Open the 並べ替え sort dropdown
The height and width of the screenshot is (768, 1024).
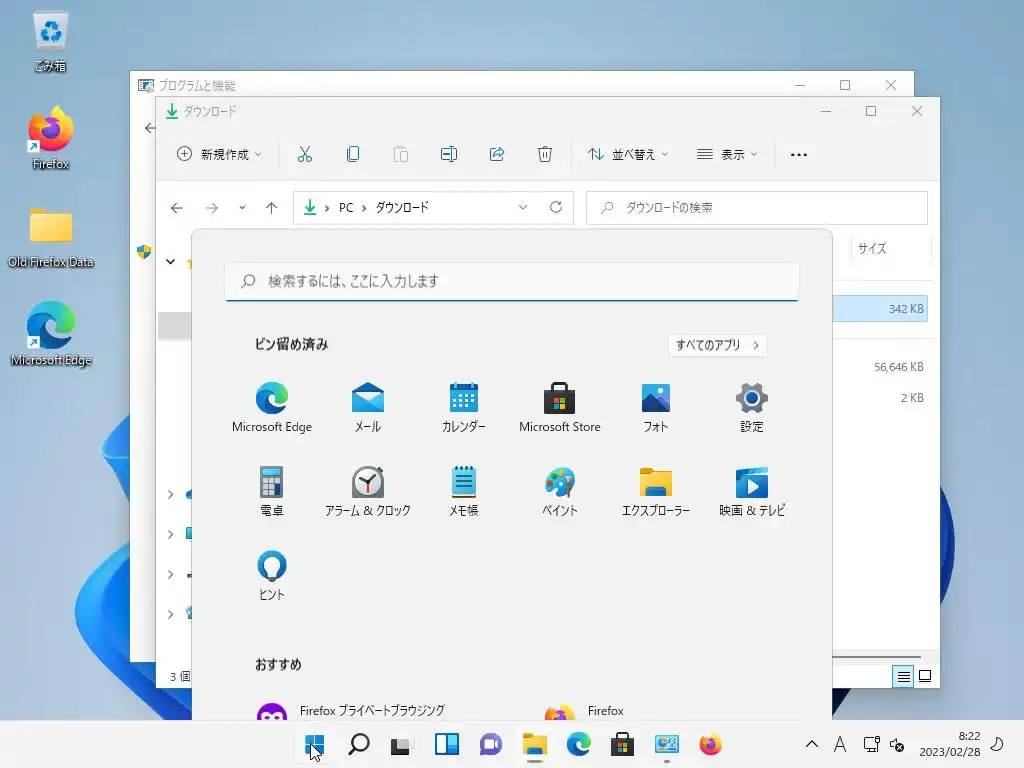(628, 154)
